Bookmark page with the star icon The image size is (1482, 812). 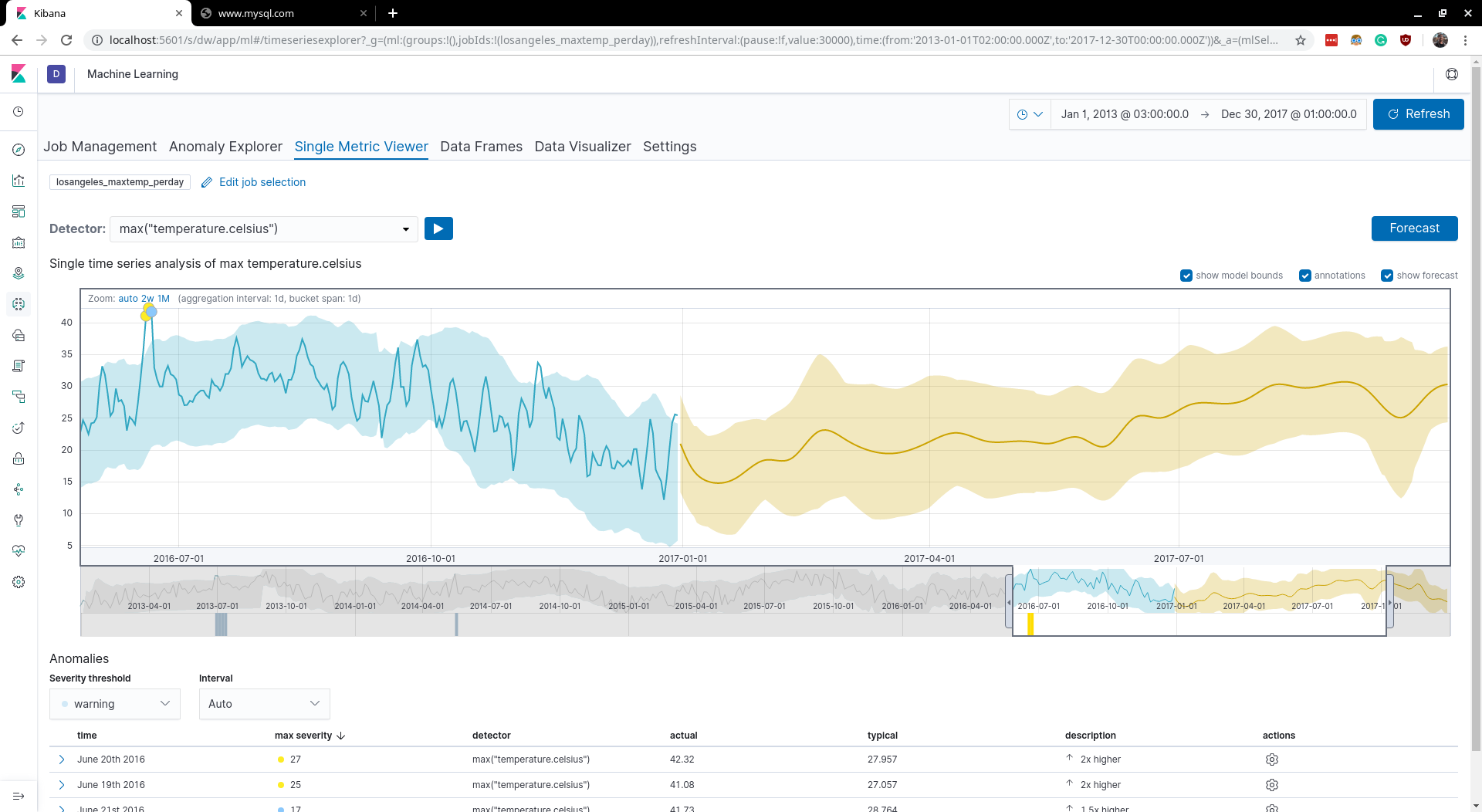(x=1301, y=40)
